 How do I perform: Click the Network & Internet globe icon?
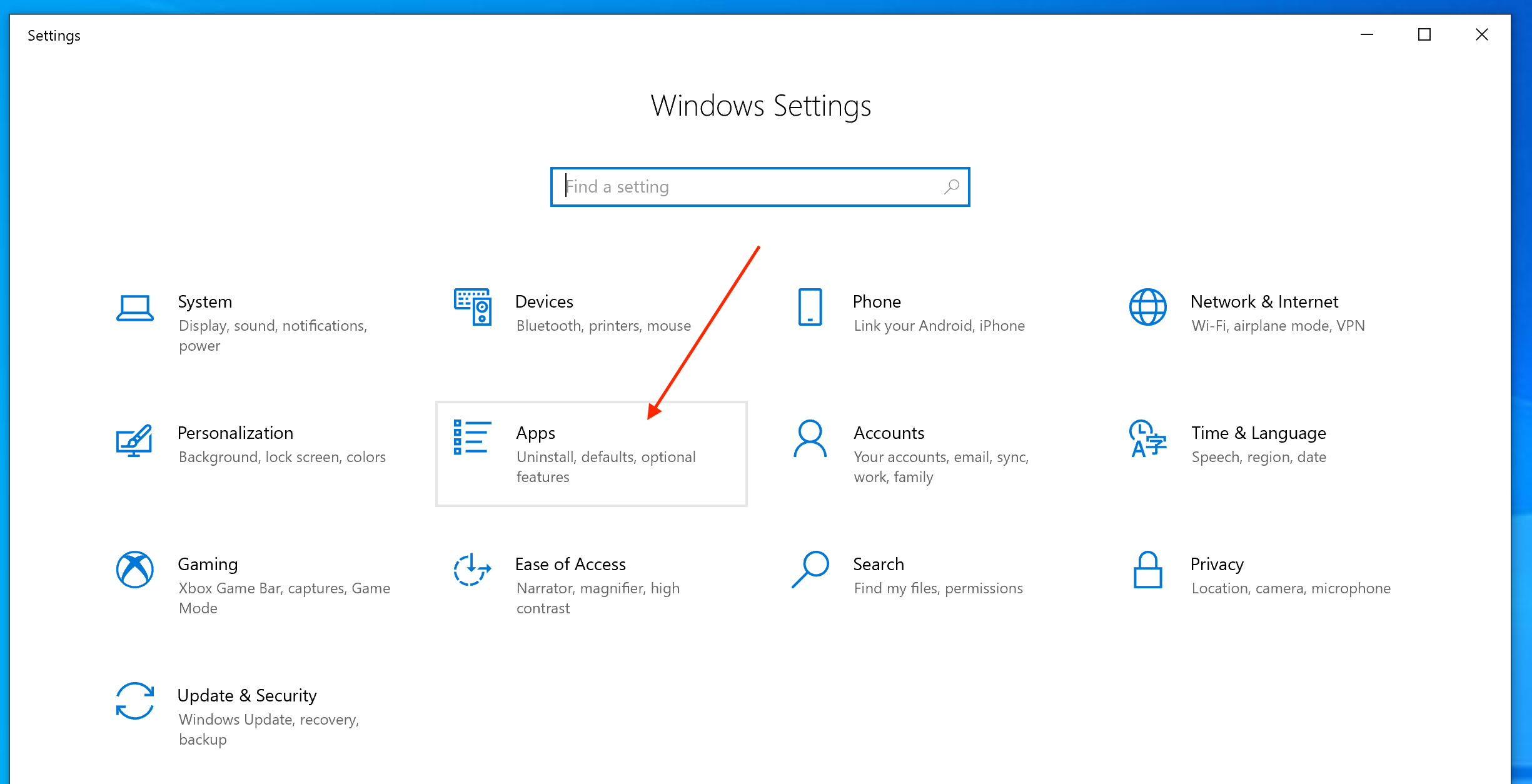coord(1147,307)
